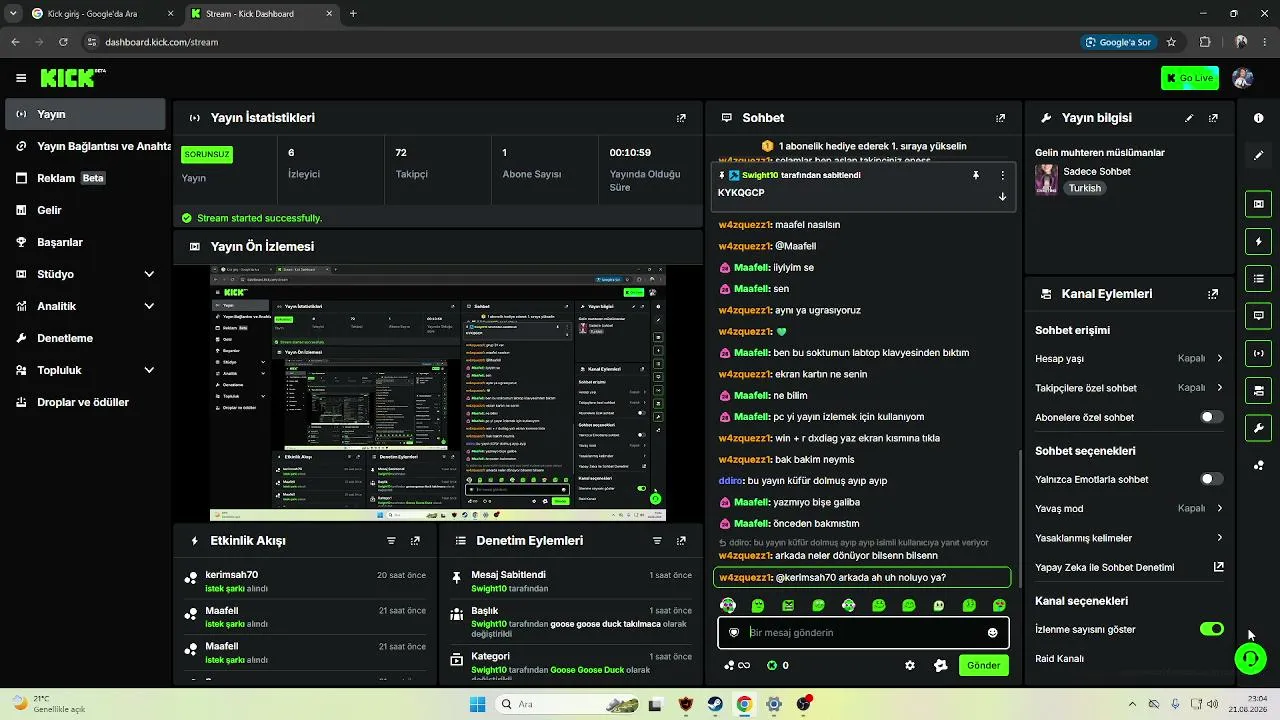Toggle chat bubble icon in right sidebar

pos(1258,315)
